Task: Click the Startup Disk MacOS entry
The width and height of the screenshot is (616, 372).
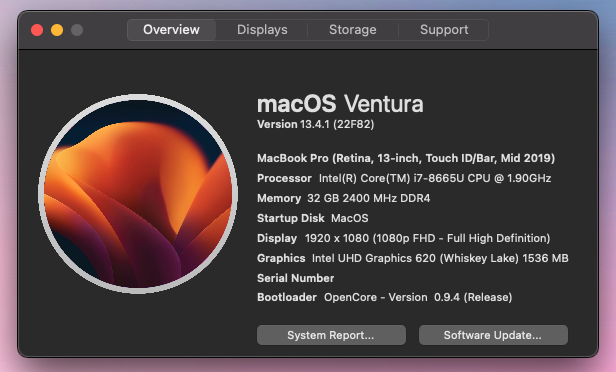Action: 313,218
